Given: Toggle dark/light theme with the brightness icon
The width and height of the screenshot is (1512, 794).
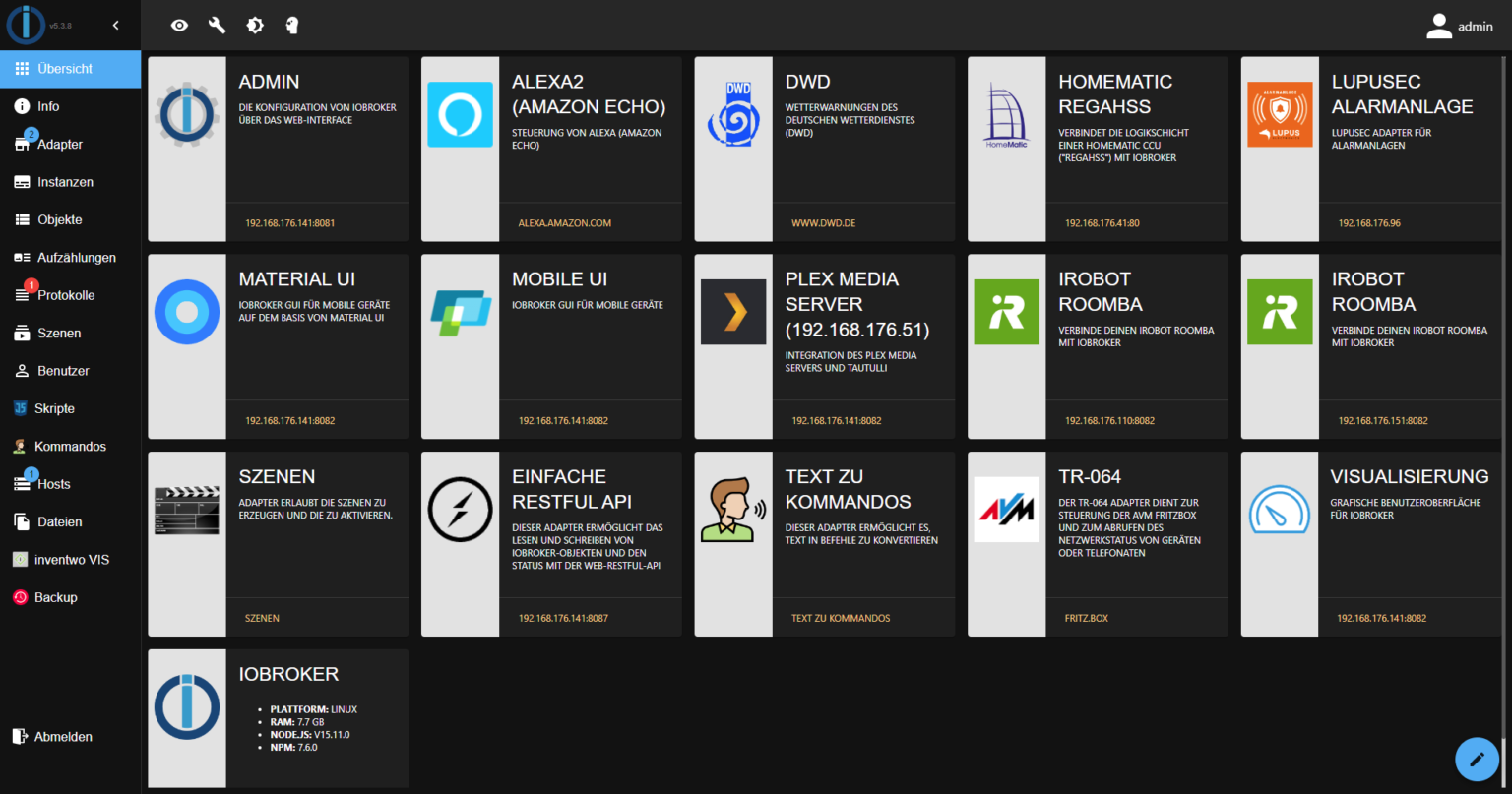Looking at the screenshot, I should pyautogui.click(x=254, y=26).
